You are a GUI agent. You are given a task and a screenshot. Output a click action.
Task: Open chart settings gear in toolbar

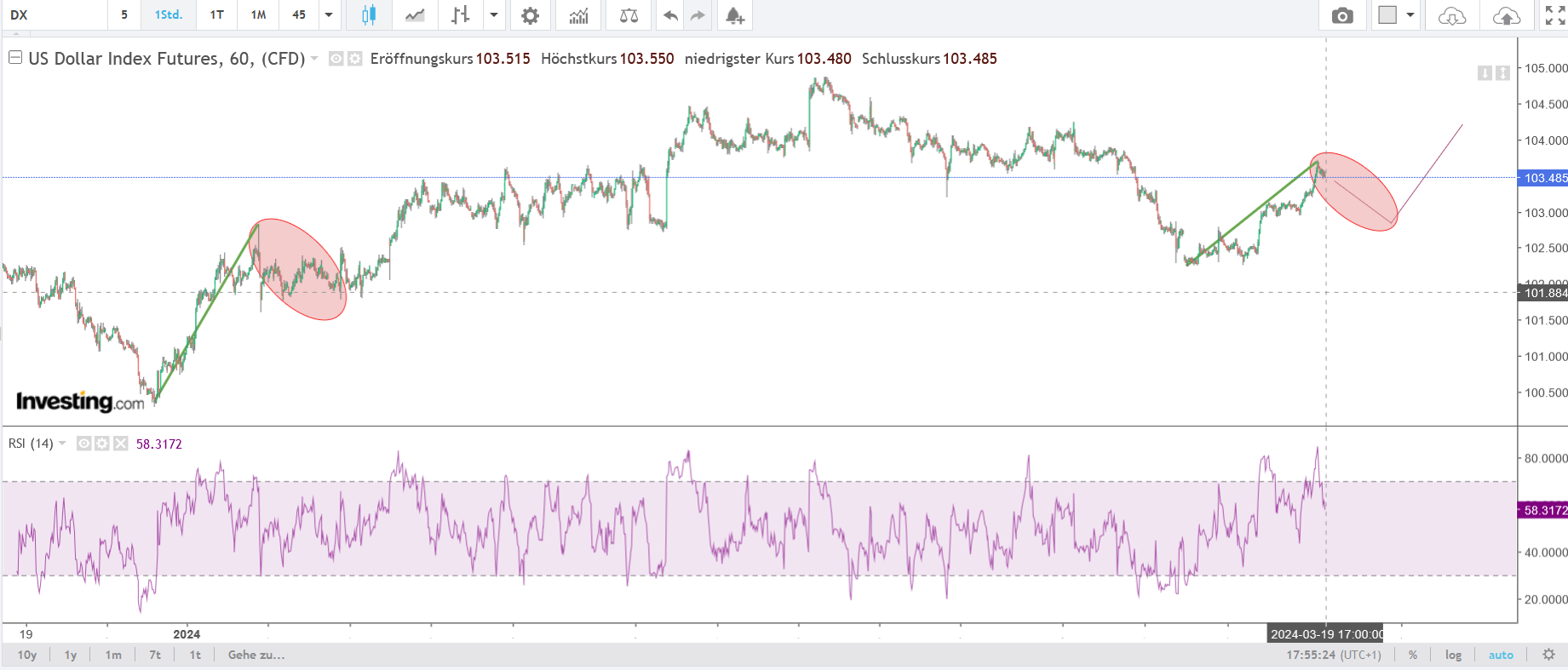[530, 15]
